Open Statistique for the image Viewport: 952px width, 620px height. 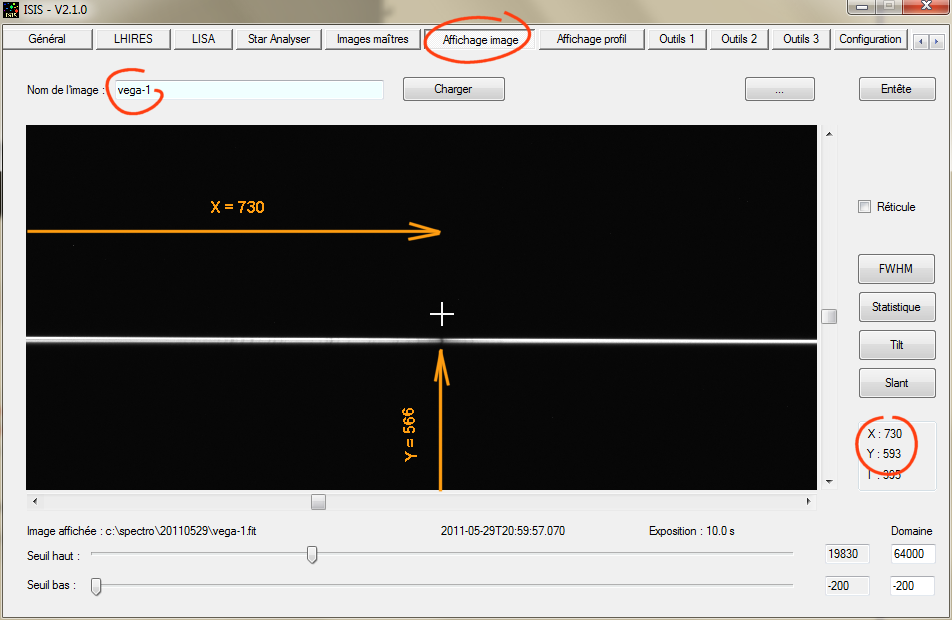(897, 307)
